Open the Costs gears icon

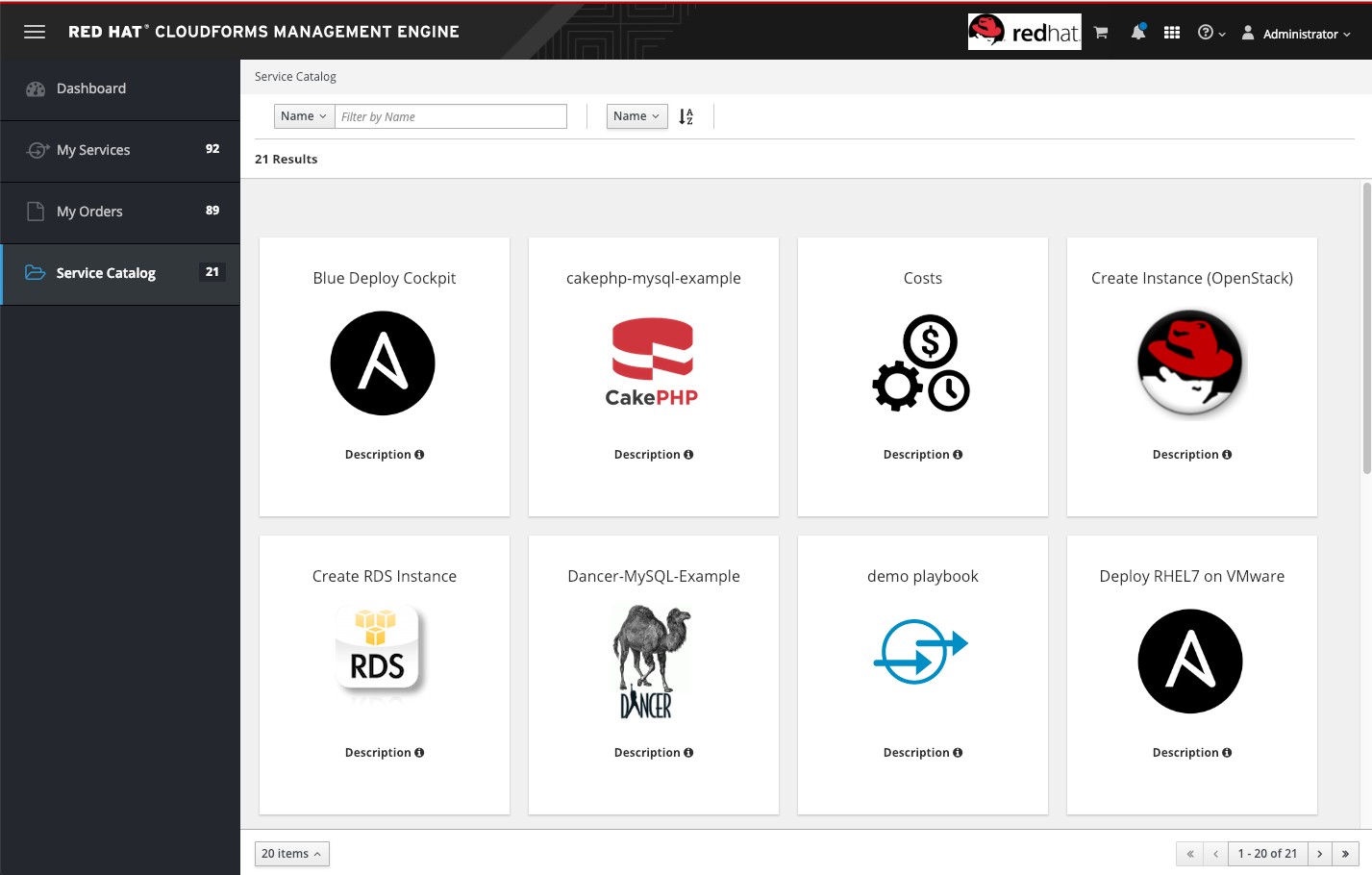[921, 363]
